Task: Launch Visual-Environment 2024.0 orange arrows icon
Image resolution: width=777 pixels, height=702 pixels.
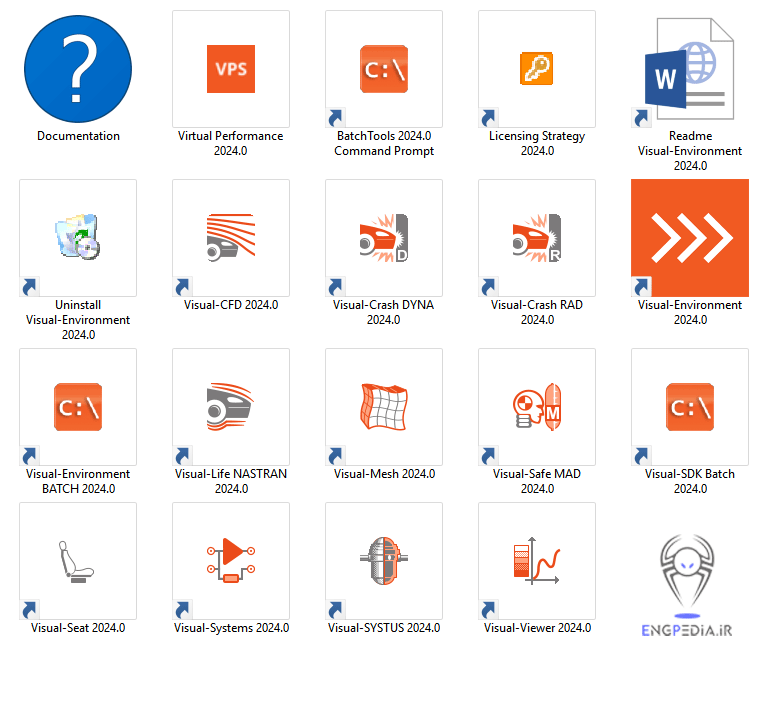Action: point(690,238)
